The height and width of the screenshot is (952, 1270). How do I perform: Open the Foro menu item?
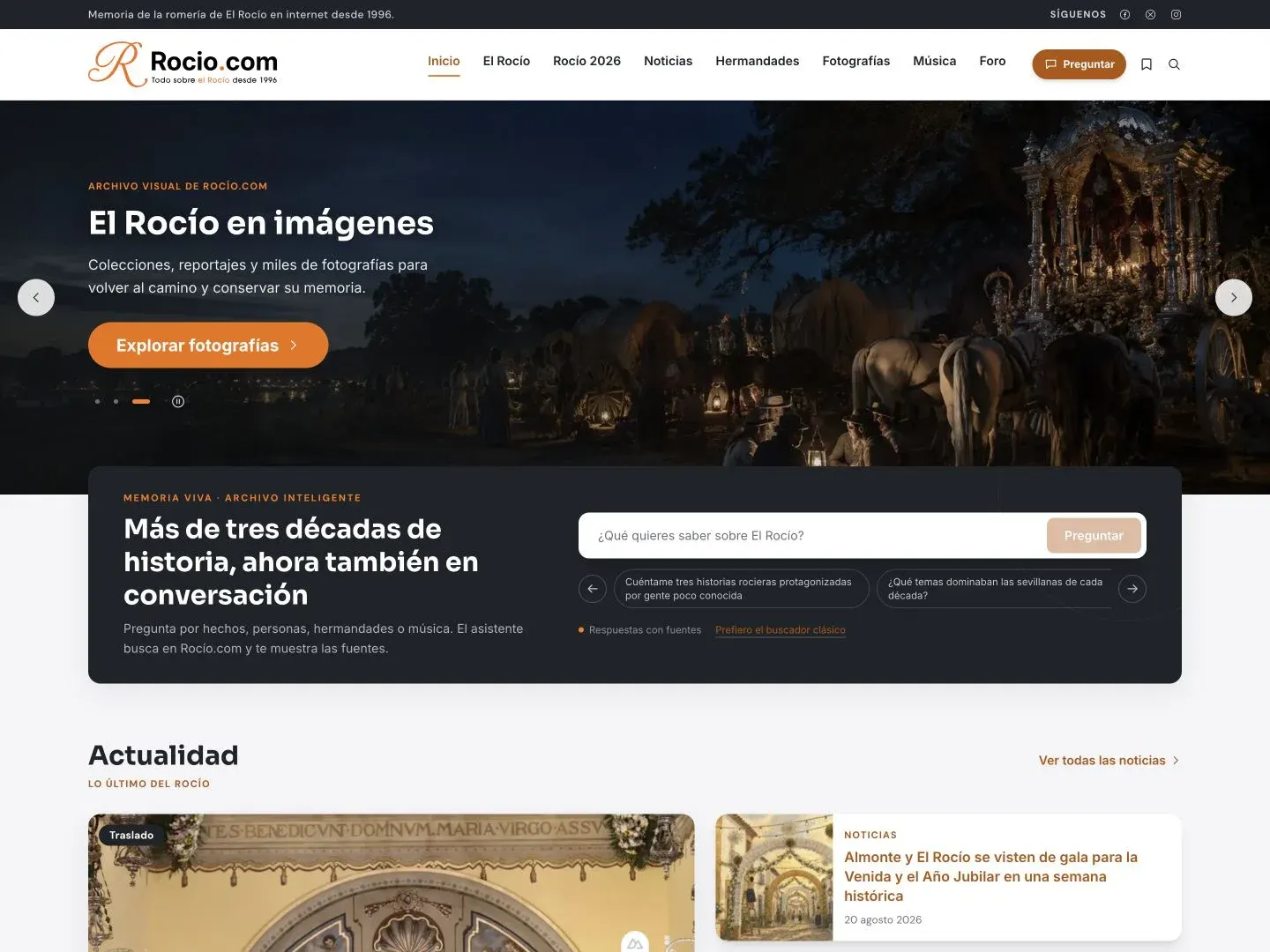click(x=992, y=61)
